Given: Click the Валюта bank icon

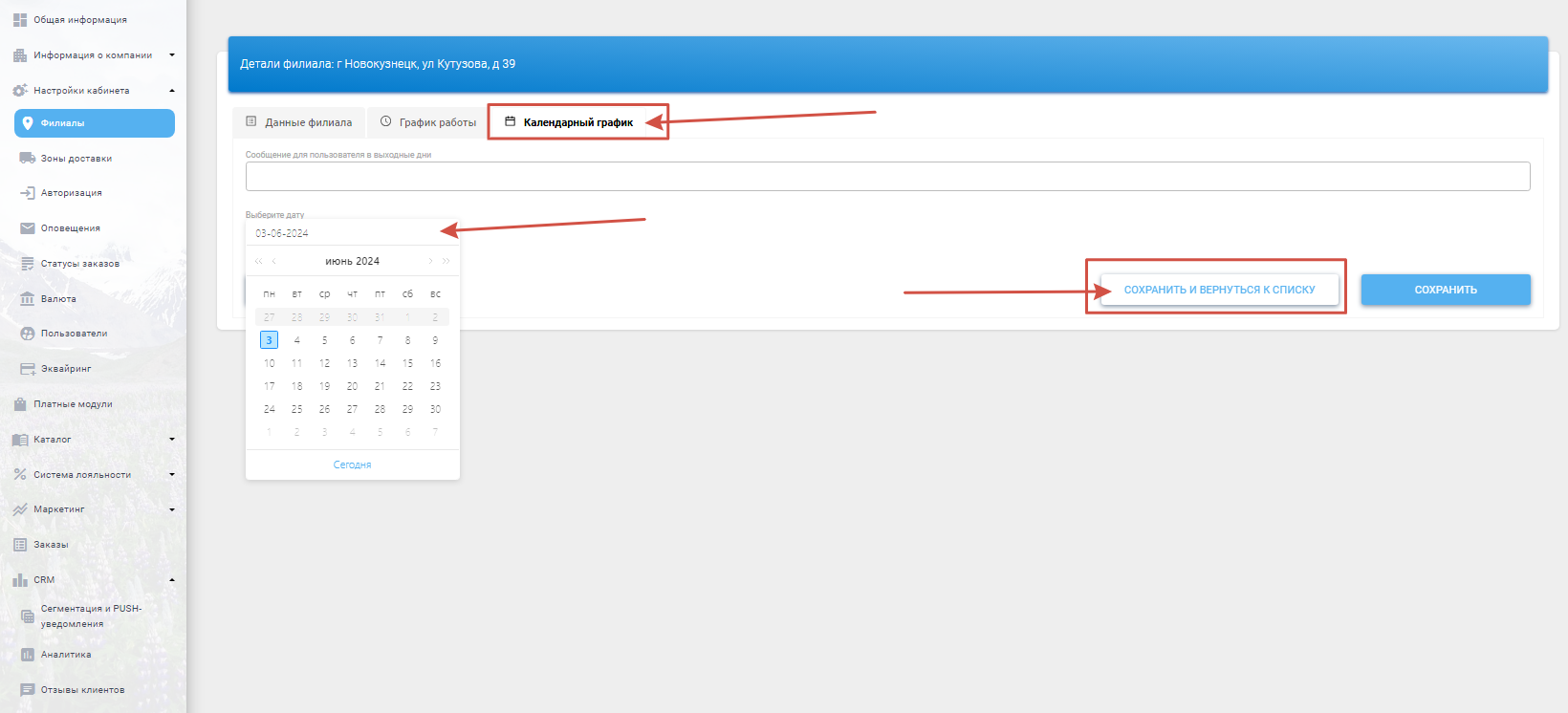Looking at the screenshot, I should tap(27, 299).
